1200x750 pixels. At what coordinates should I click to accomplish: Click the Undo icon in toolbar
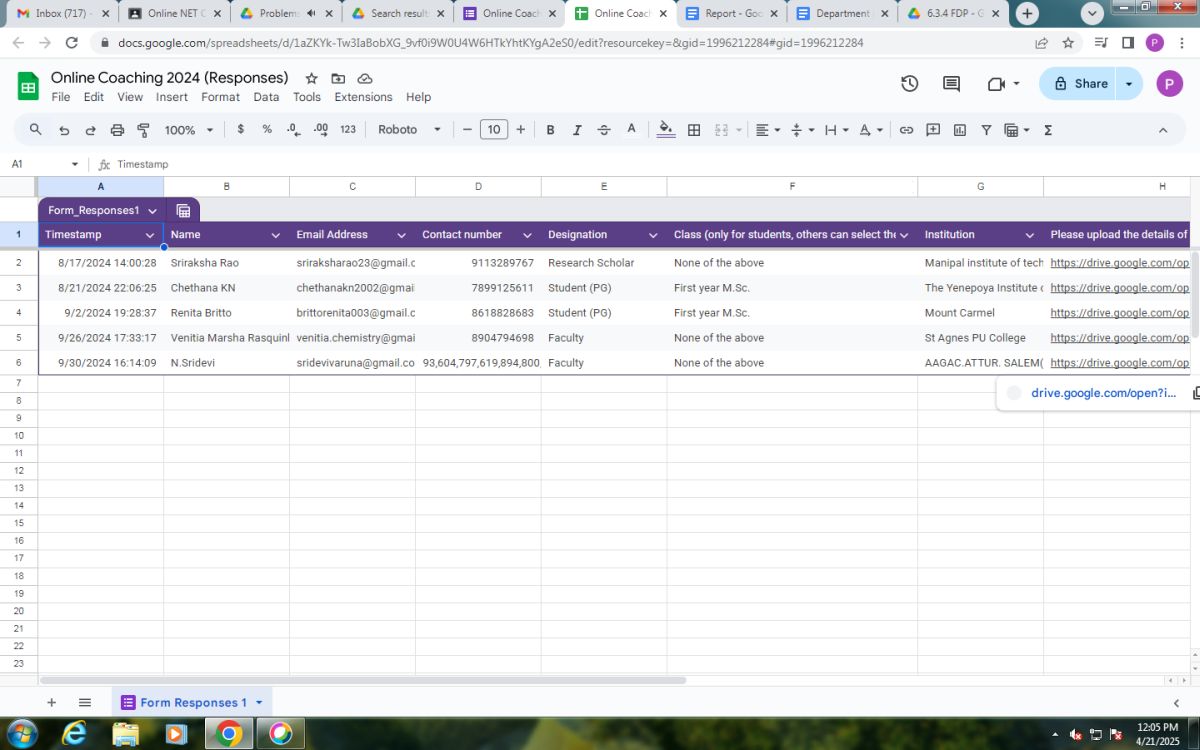pos(64,130)
